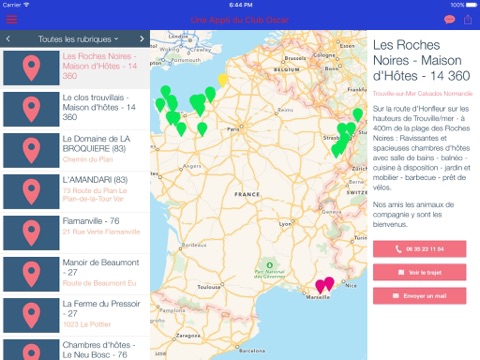The image size is (480, 360).
Task: Click the Voir le trajet button
Action: 419,272
